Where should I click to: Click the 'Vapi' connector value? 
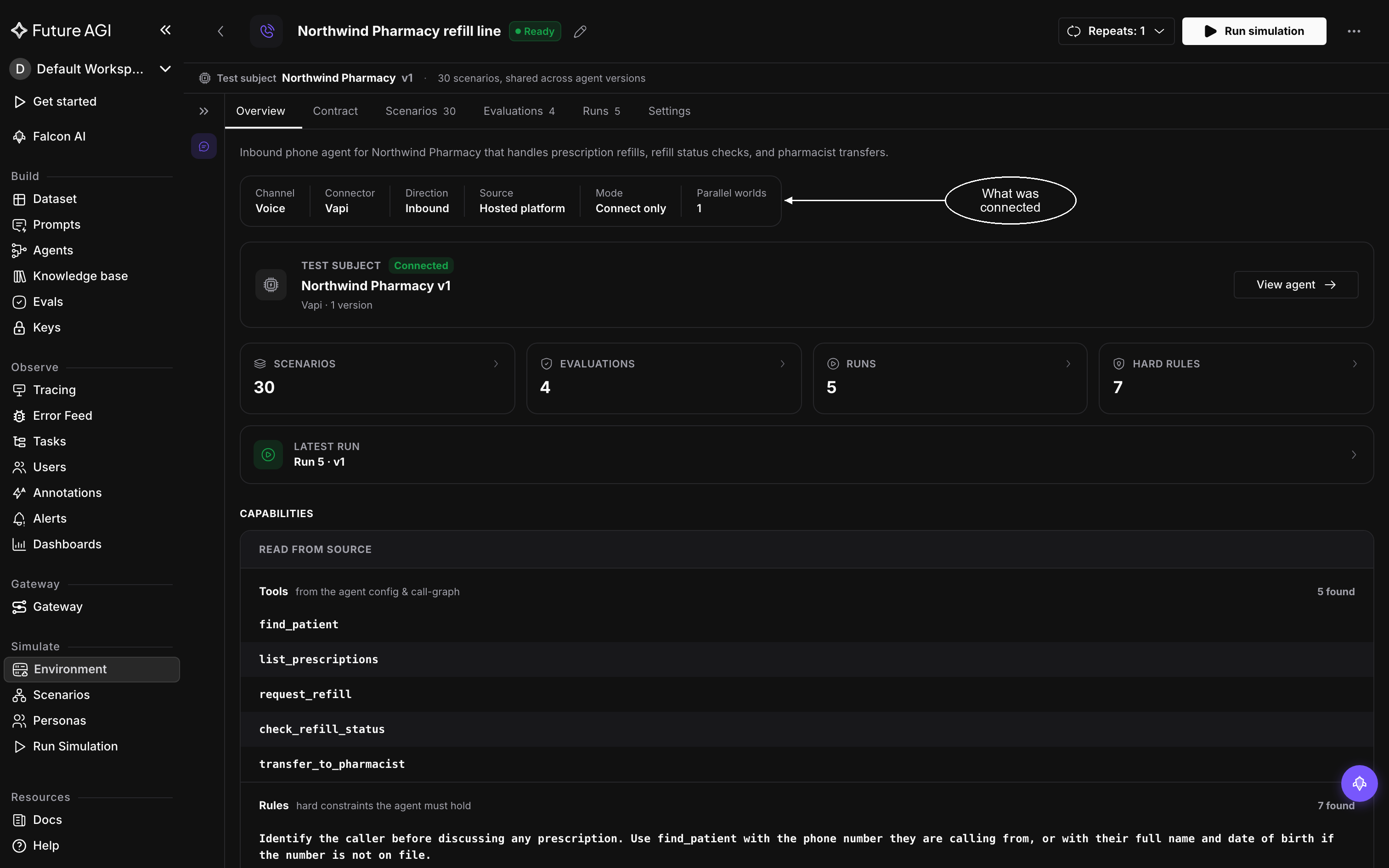[x=336, y=209]
